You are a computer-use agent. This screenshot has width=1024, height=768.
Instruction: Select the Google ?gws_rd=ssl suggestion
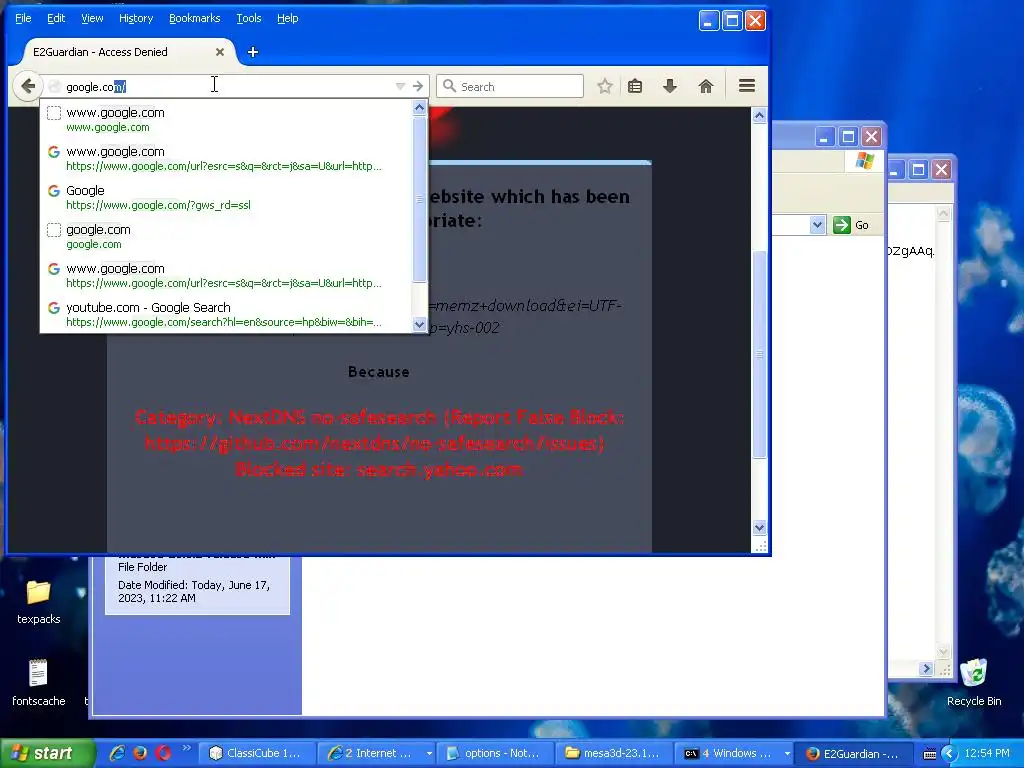[x=225, y=197]
